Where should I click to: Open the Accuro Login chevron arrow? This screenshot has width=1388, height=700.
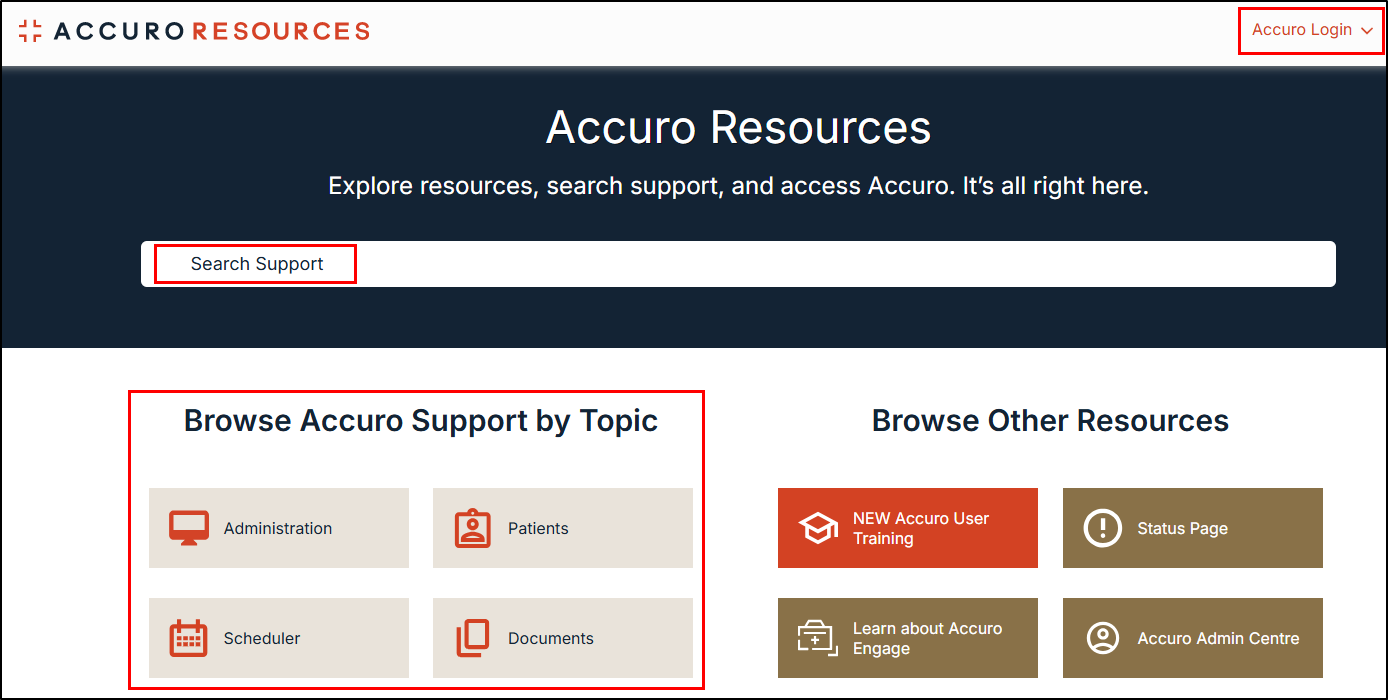click(1368, 31)
